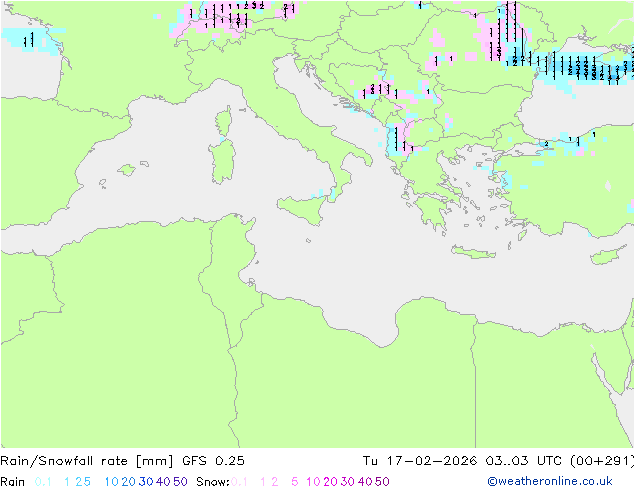The width and height of the screenshot is (634, 490).
Task: Click the island of Corsica on map
Action: [224, 121]
